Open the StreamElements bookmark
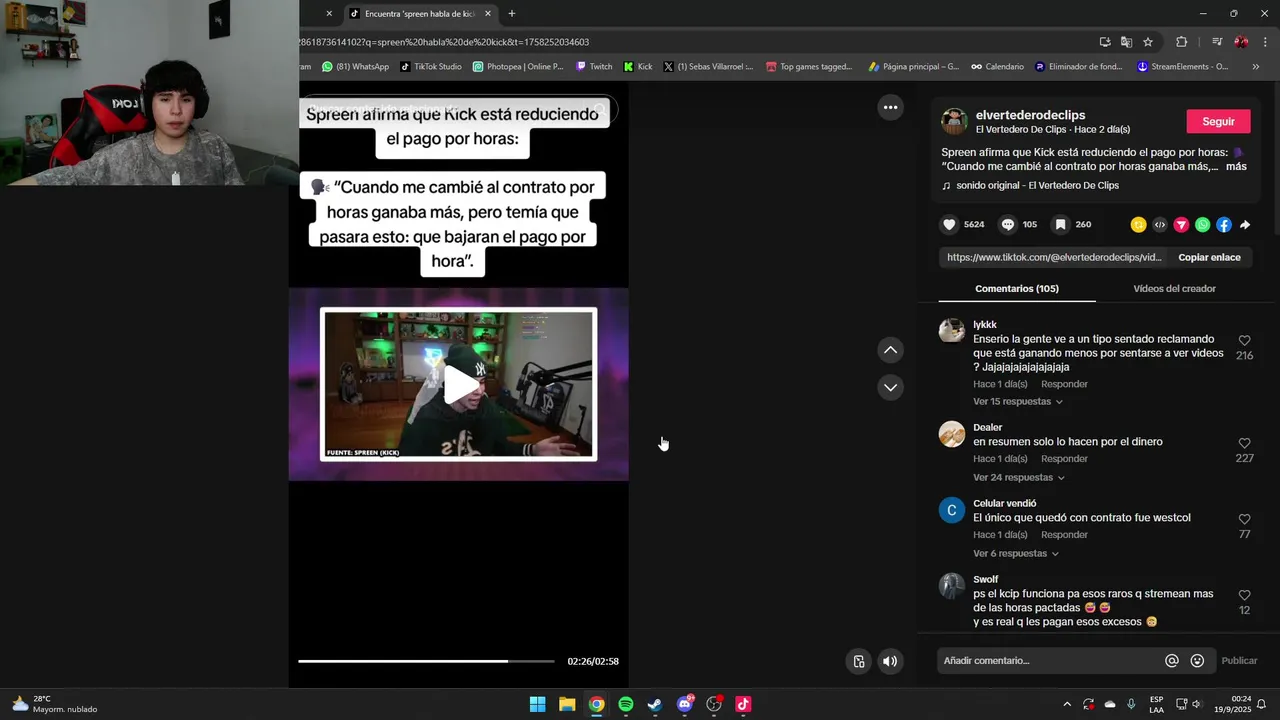The height and width of the screenshot is (720, 1280). pos(1183,67)
